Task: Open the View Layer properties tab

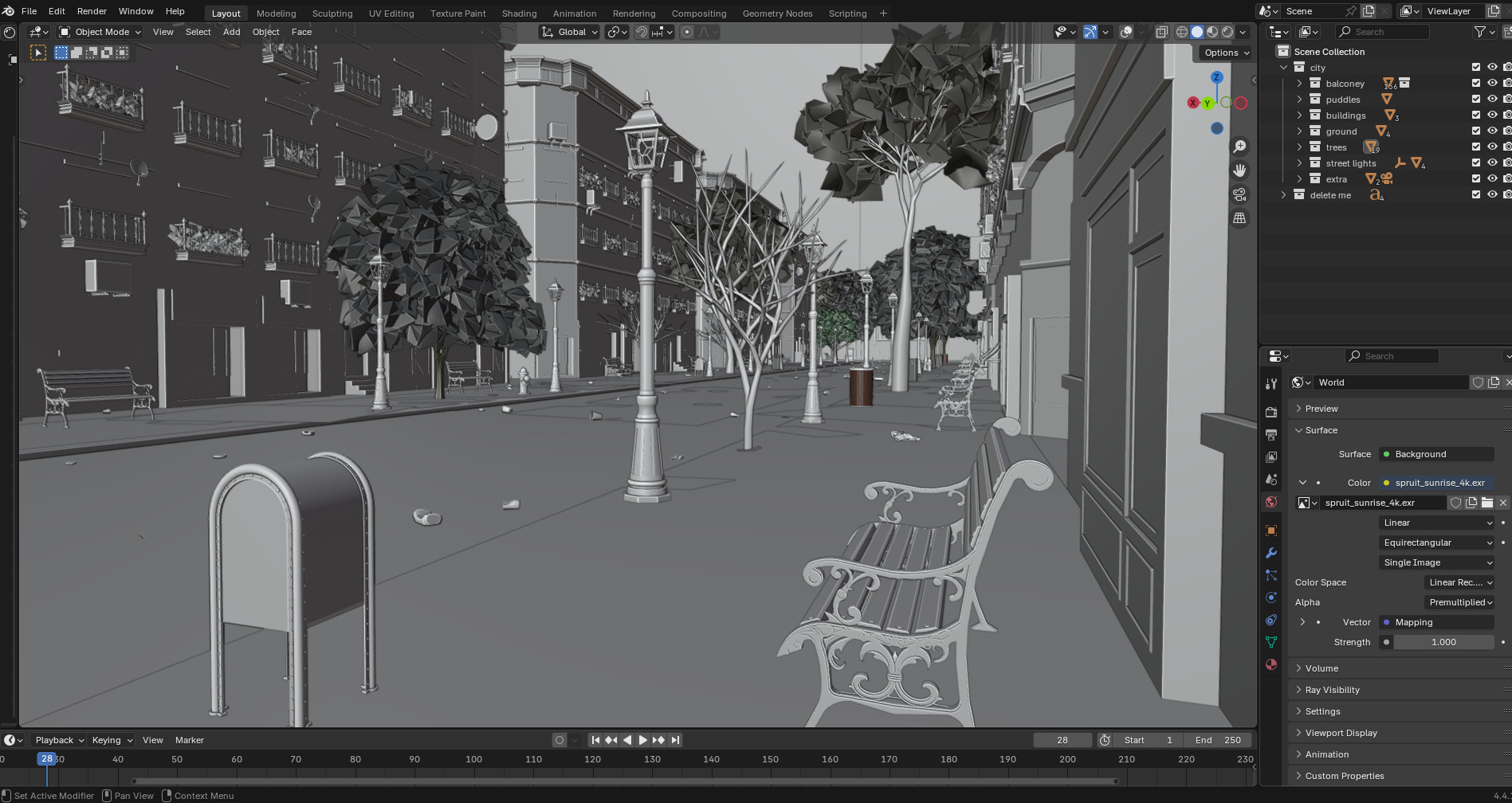Action: tap(1271, 457)
